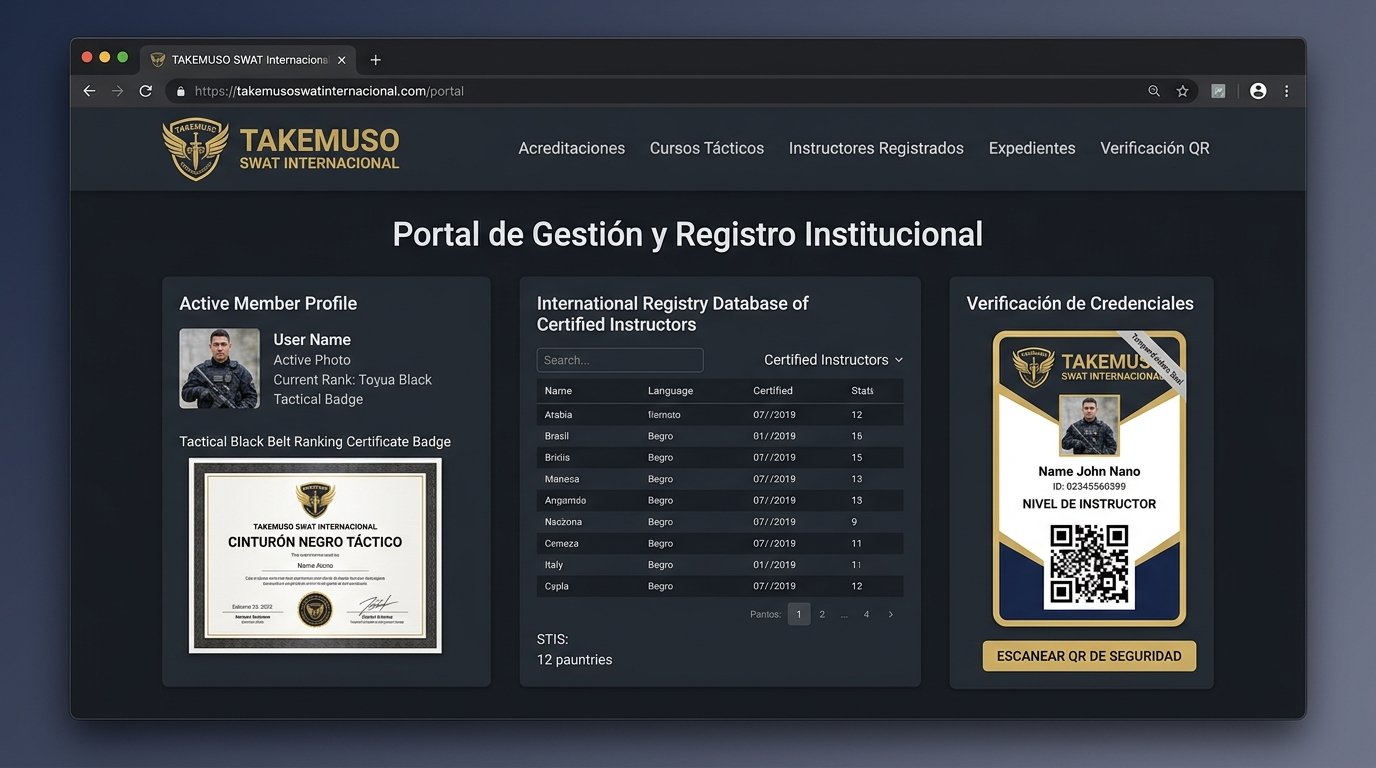View the Cinturón Negro Táctico certificate
1376x768 pixels.
(x=315, y=555)
